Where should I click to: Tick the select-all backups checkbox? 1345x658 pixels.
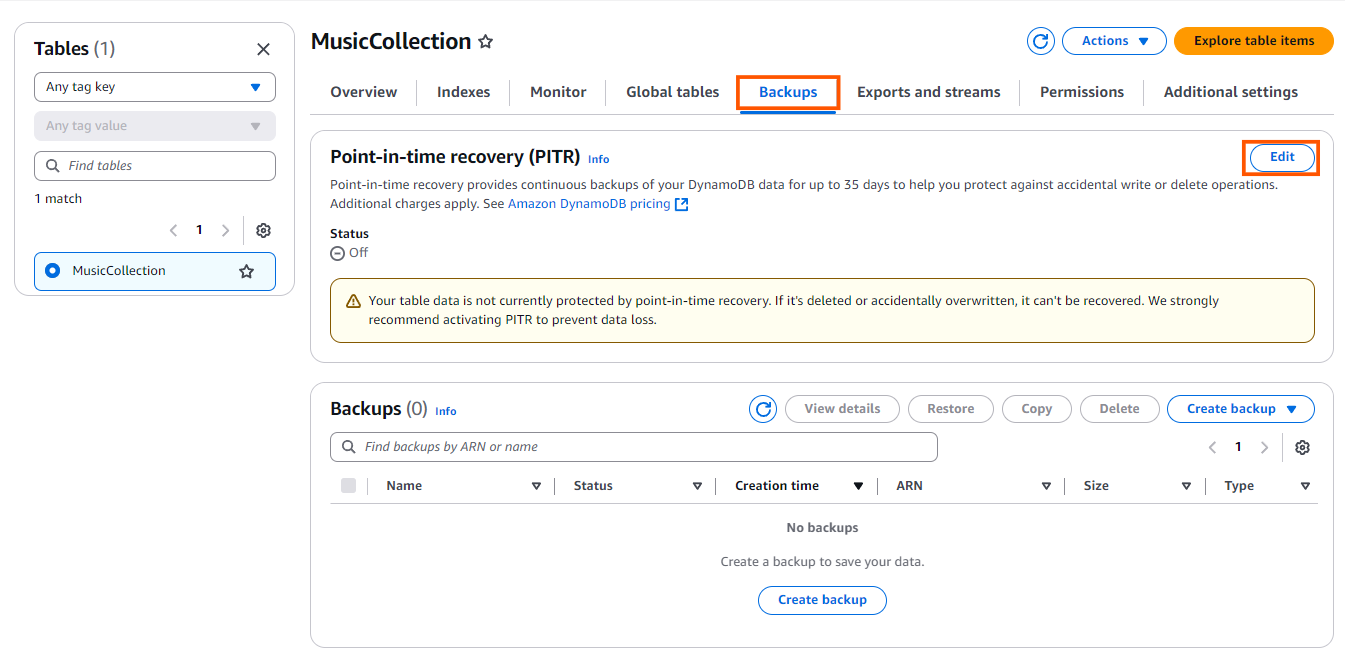(348, 486)
